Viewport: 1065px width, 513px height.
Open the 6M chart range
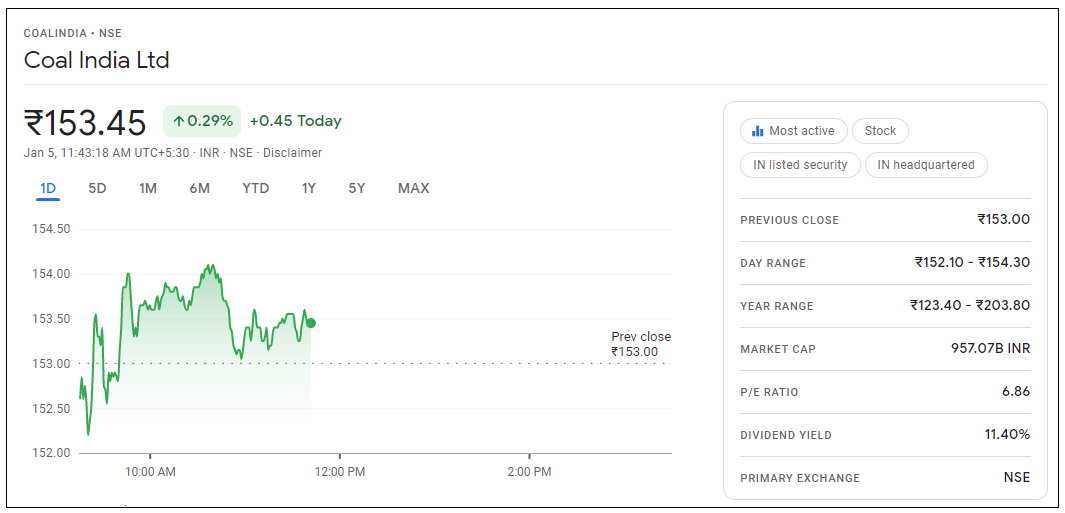point(200,188)
